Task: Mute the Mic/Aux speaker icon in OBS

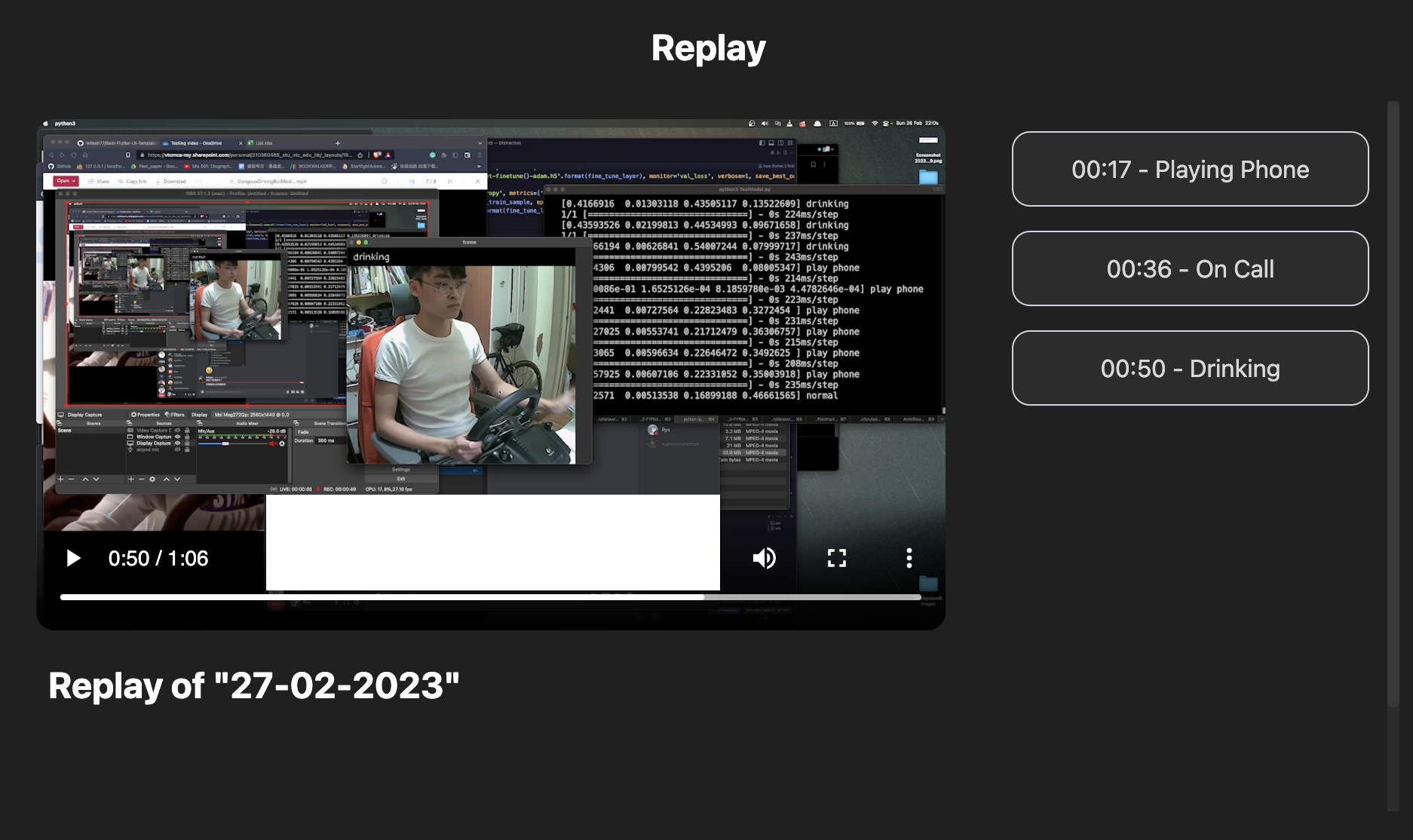Action: [x=271, y=444]
